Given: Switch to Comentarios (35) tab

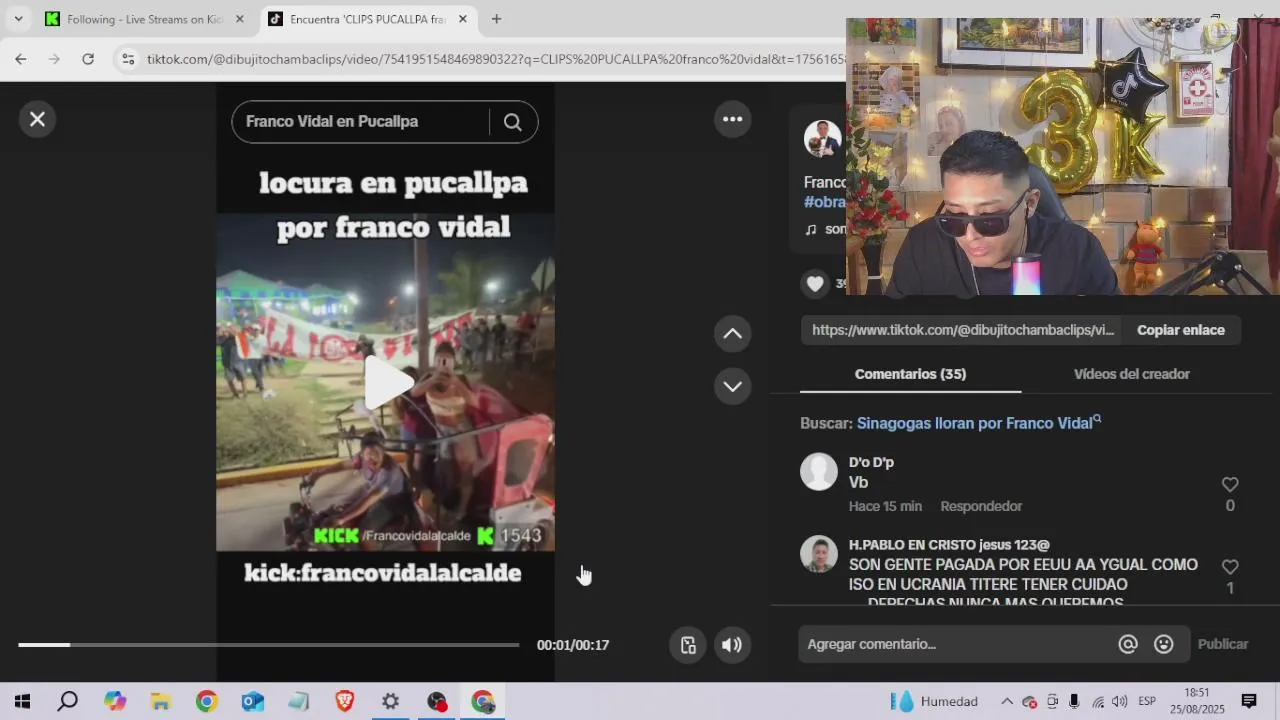Looking at the screenshot, I should pyautogui.click(x=910, y=374).
